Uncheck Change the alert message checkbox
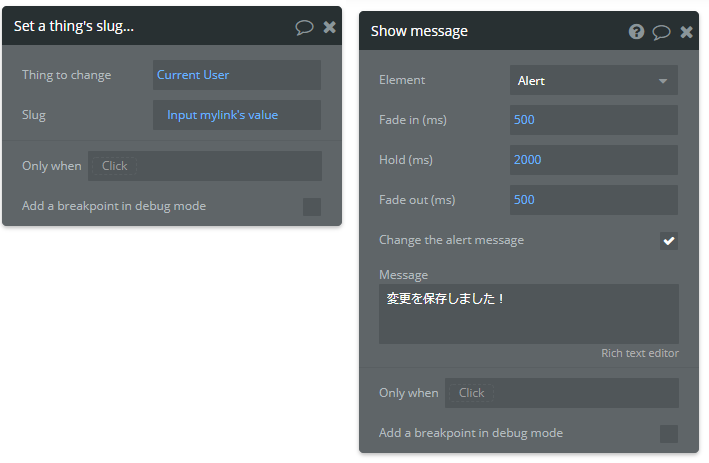The height and width of the screenshot is (463, 709). (x=669, y=241)
